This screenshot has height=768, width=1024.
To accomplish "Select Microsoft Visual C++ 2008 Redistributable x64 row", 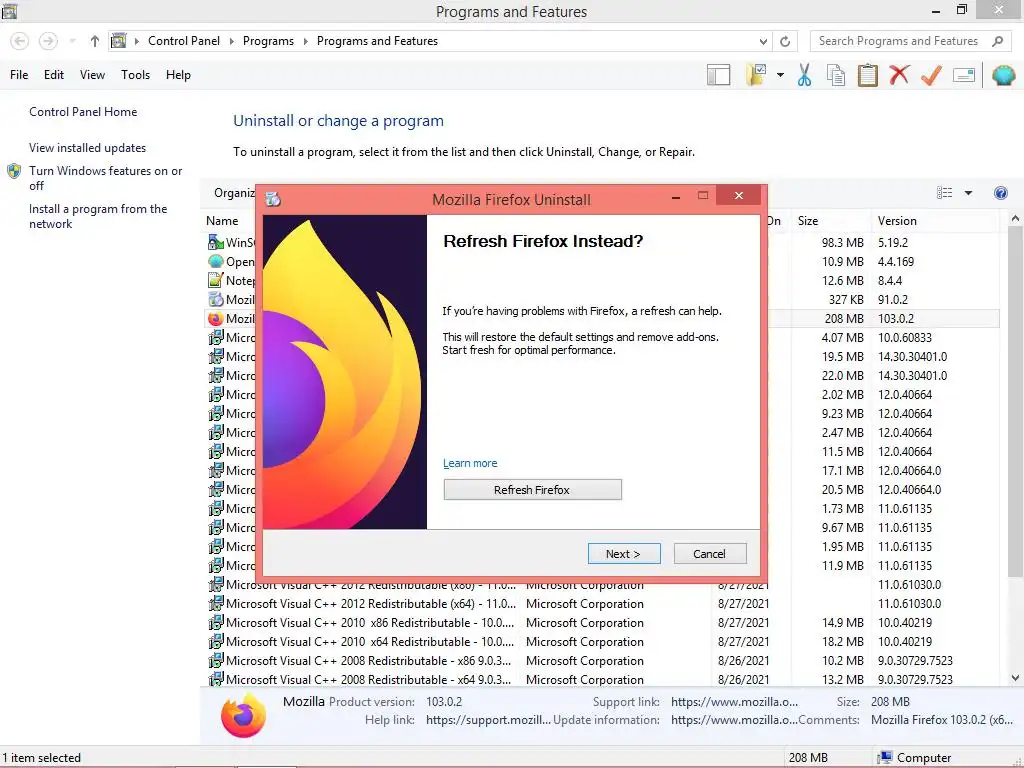I will point(601,680).
